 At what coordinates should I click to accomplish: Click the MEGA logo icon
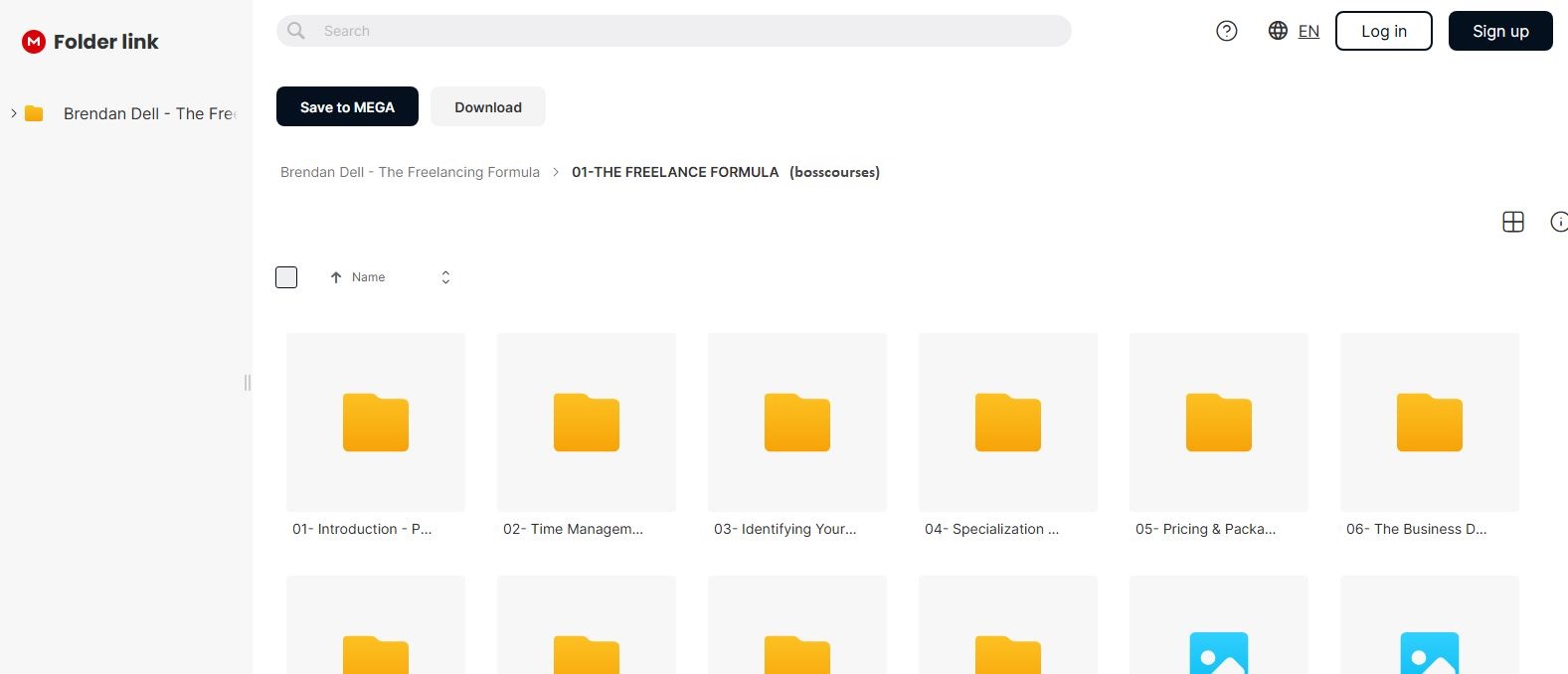point(34,42)
